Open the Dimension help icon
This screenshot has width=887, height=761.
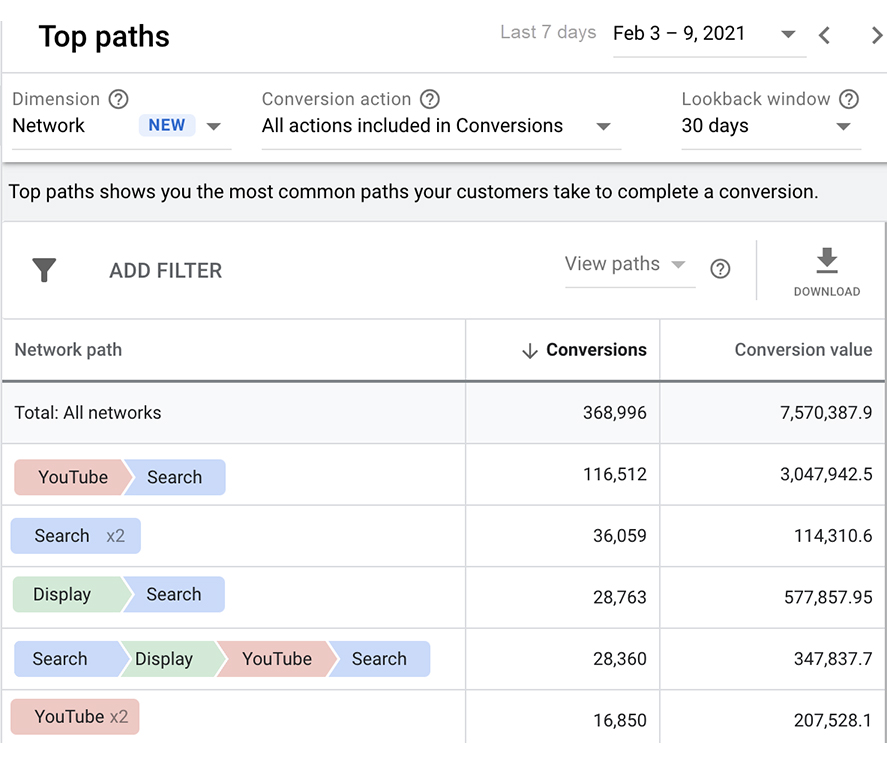coord(118,99)
